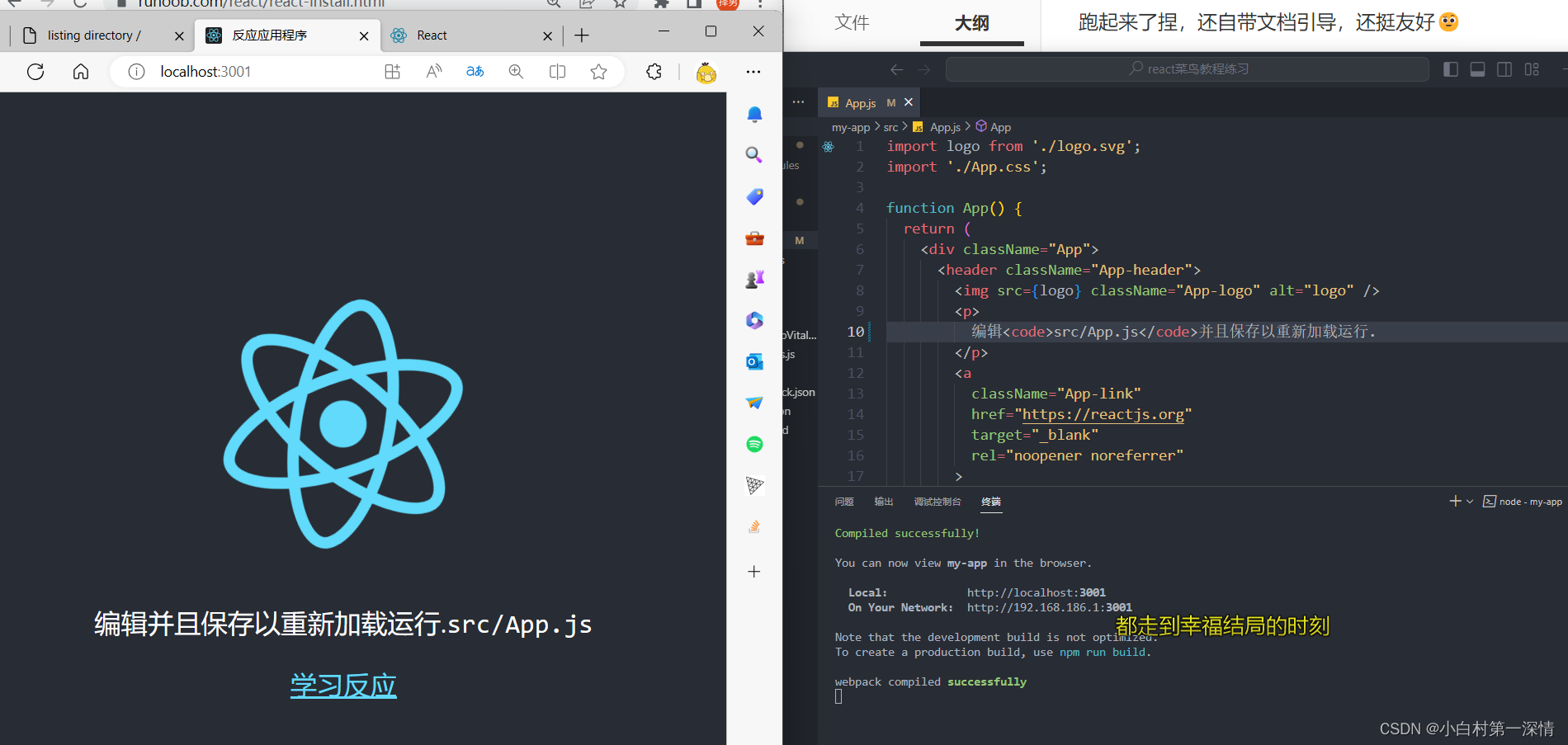Open Stack Overflow icon in sidebar
Image resolution: width=1568 pixels, height=745 pixels.
point(754,526)
